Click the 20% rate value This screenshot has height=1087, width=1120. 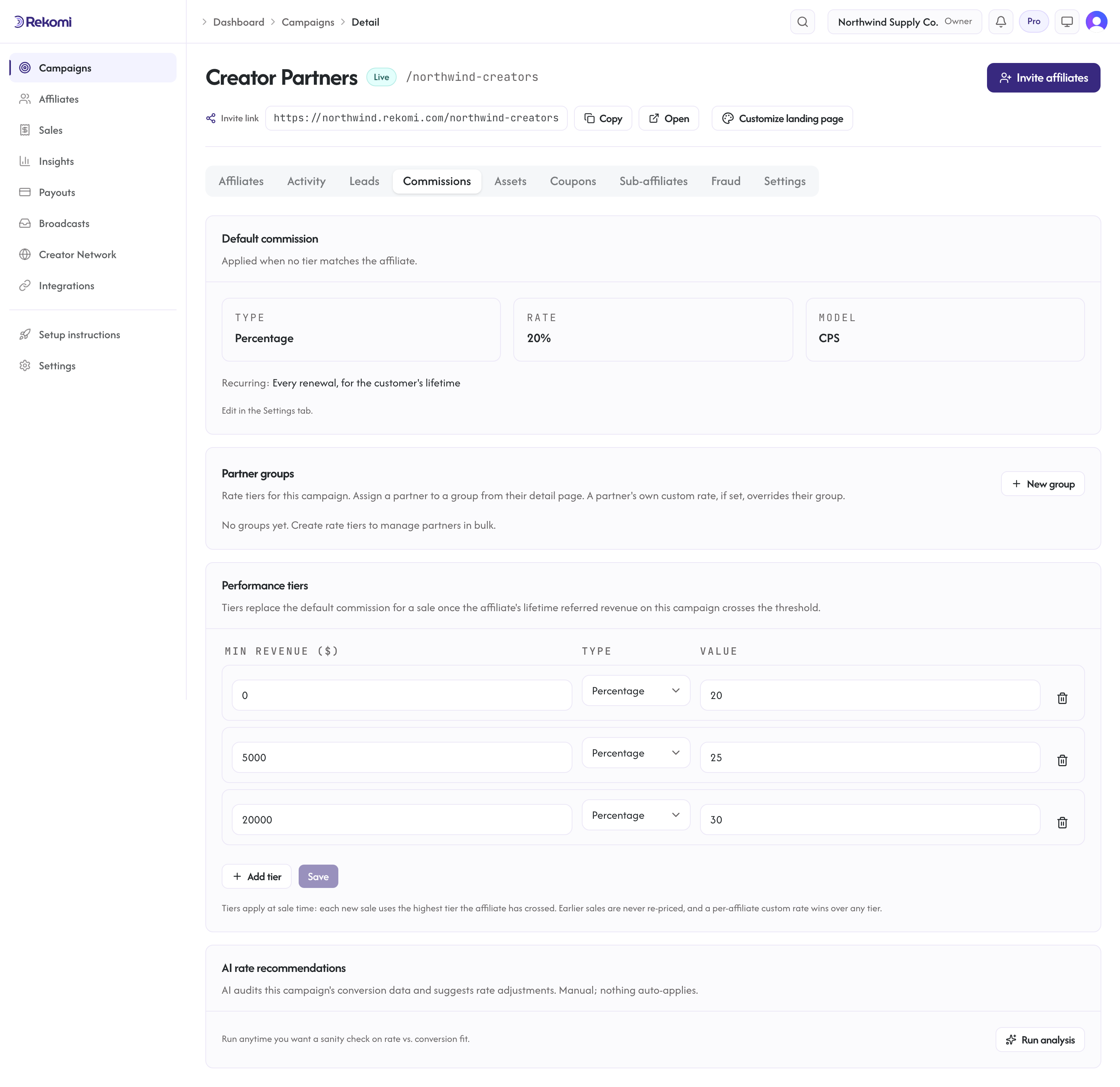tap(538, 338)
